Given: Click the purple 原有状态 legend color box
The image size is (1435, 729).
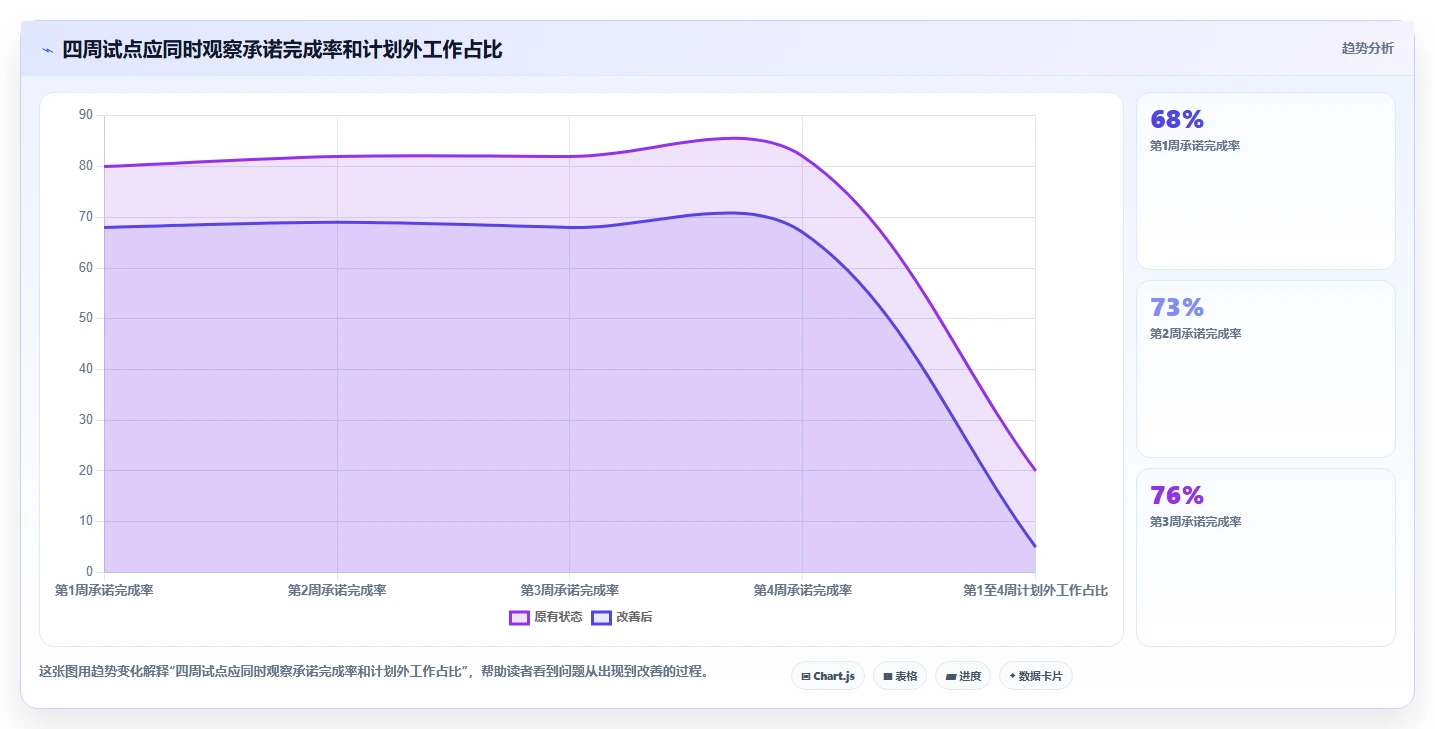Looking at the screenshot, I should pos(519,618).
